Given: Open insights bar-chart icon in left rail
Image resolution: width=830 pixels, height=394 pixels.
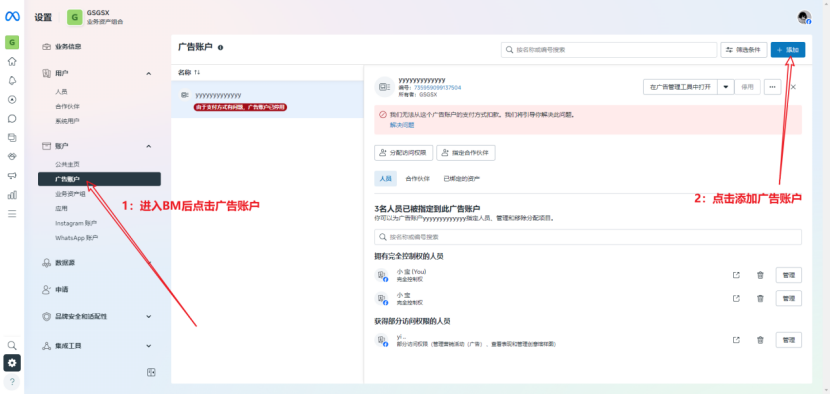Looking at the screenshot, I should (x=12, y=195).
